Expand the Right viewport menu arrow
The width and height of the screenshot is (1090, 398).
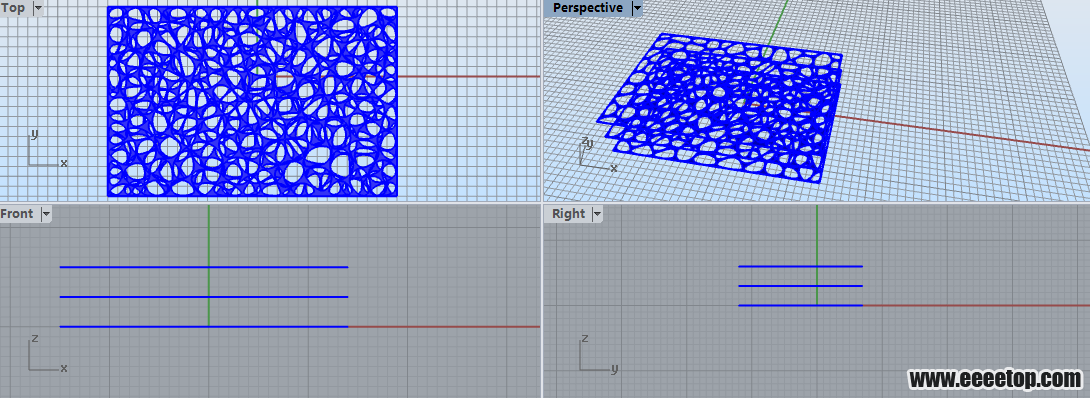(597, 214)
